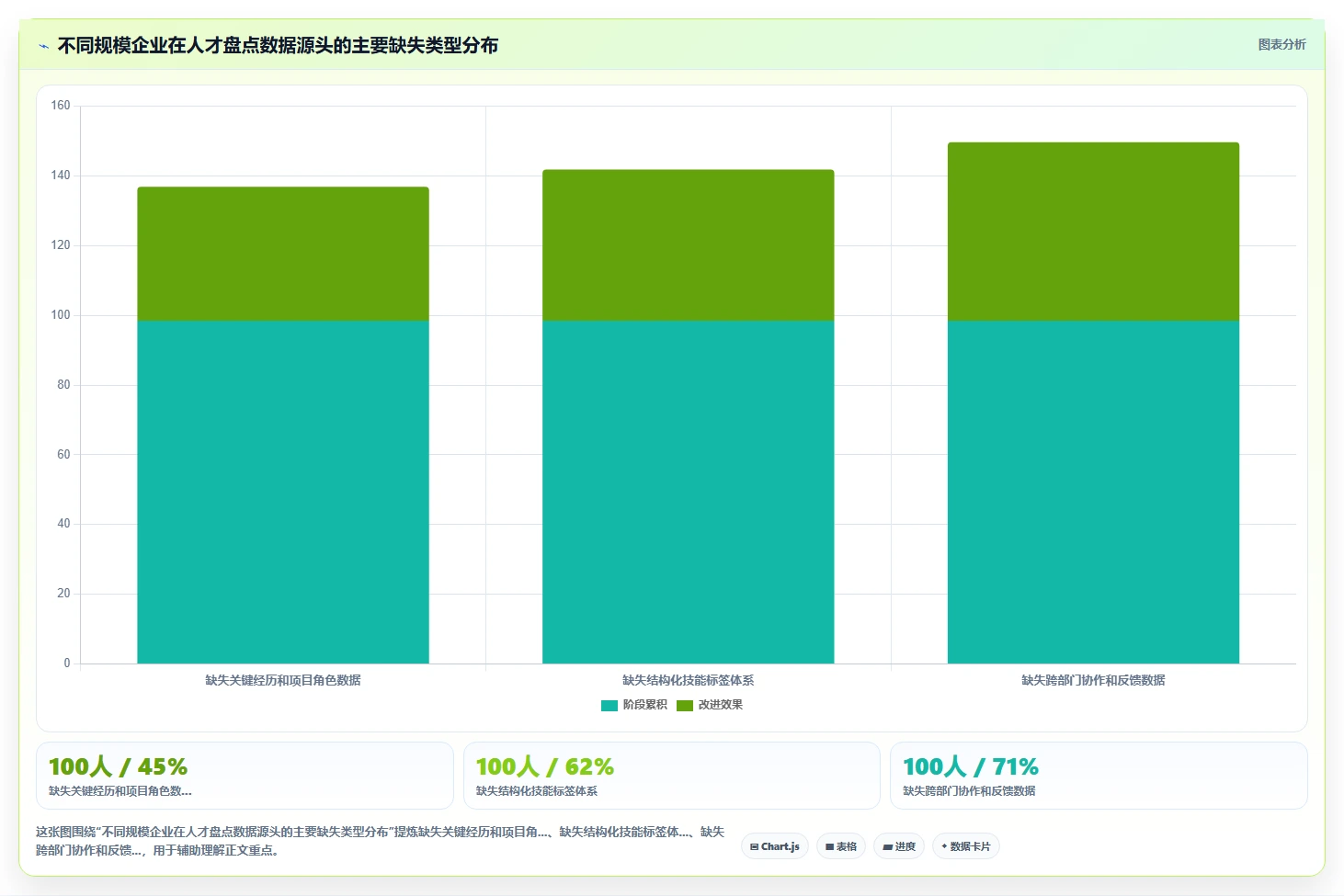Toggle the 改进效果 legend item

pyautogui.click(x=710, y=705)
